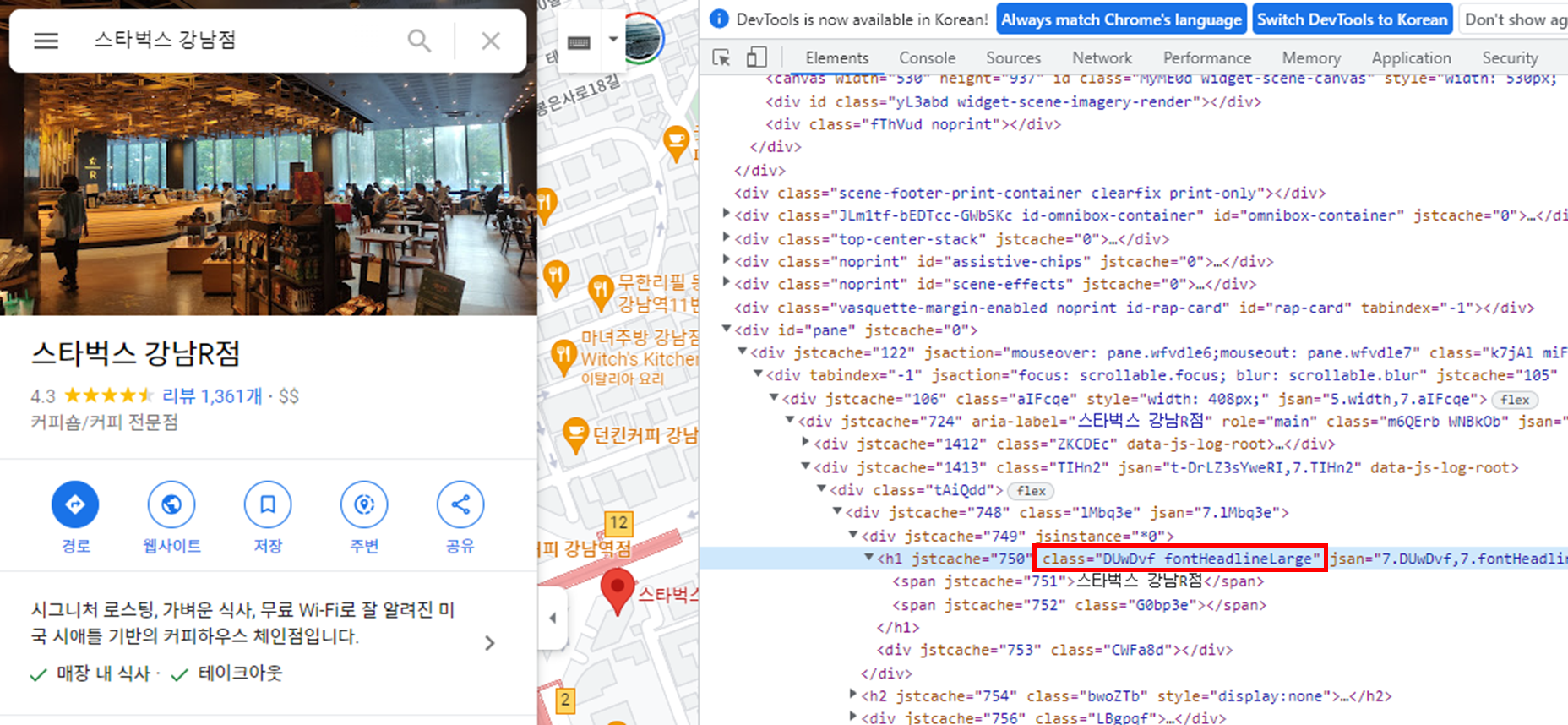Click the 커피숍/커피 전문점 category text
1568x725 pixels.
pyautogui.click(x=105, y=422)
